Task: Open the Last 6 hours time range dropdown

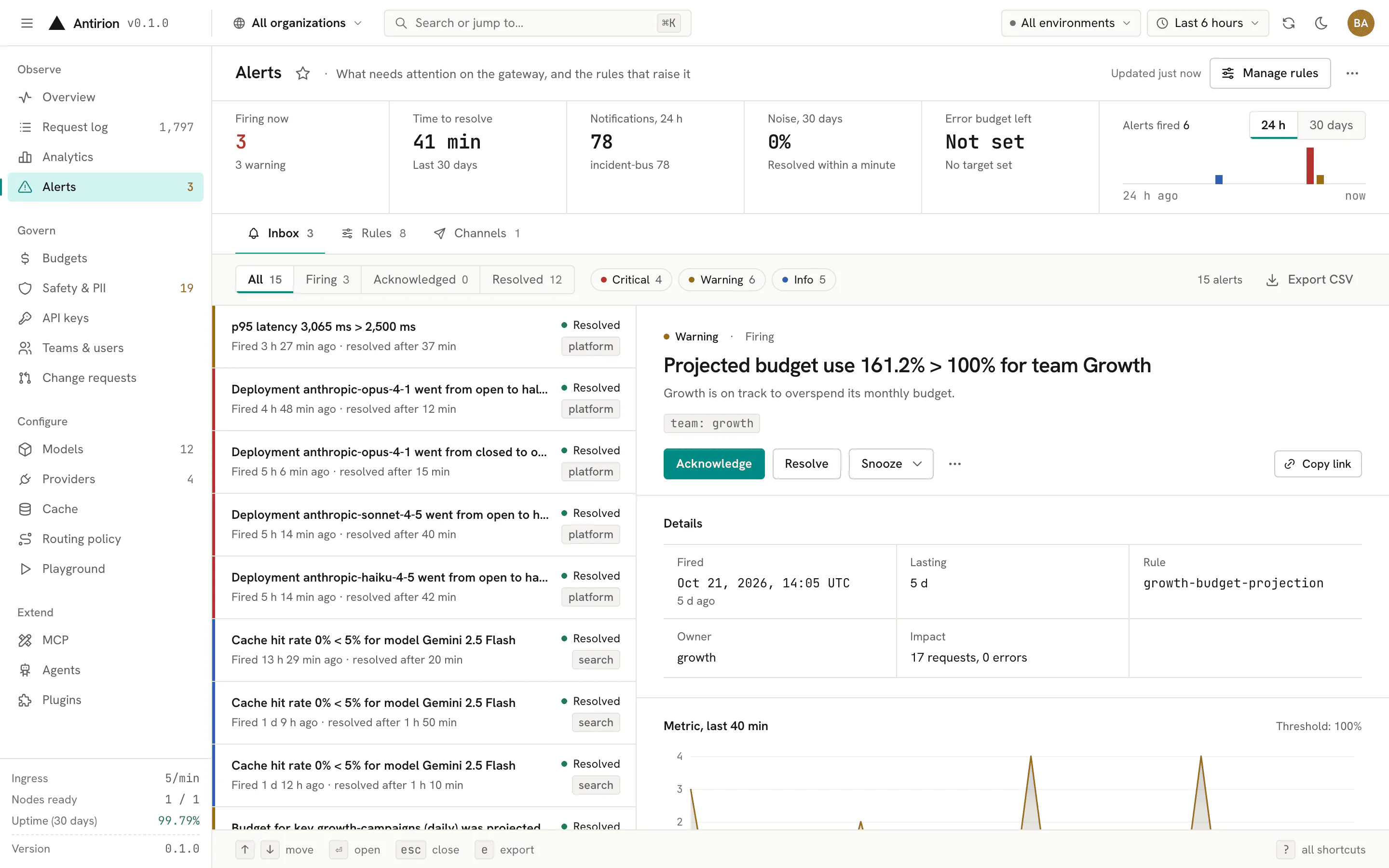Action: tap(1208, 23)
